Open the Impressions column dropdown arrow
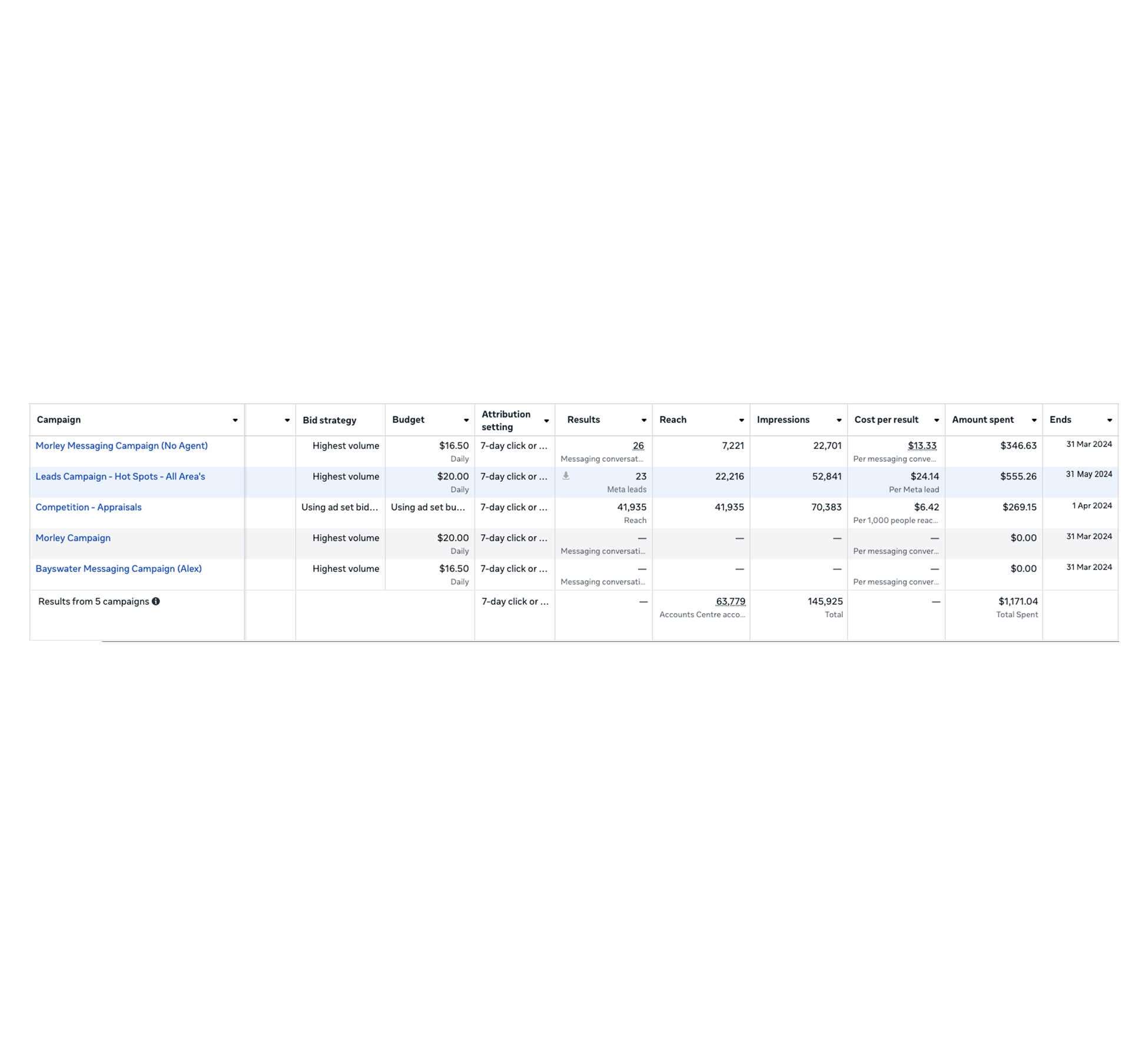Image resolution: width=1148 pixels, height=1046 pixels. 839,420
